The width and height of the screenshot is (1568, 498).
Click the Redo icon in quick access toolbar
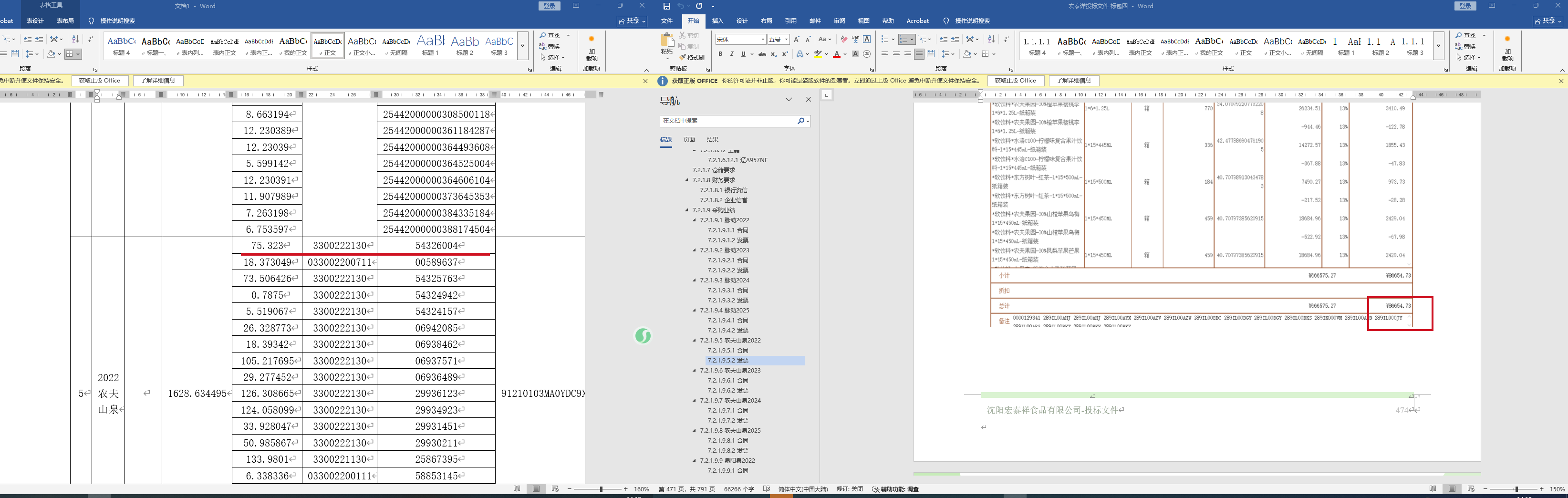pyautogui.click(x=699, y=6)
